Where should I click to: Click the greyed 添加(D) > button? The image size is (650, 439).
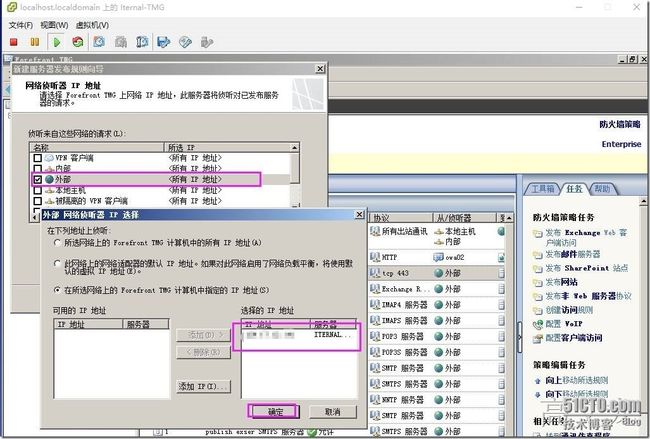click(x=203, y=335)
